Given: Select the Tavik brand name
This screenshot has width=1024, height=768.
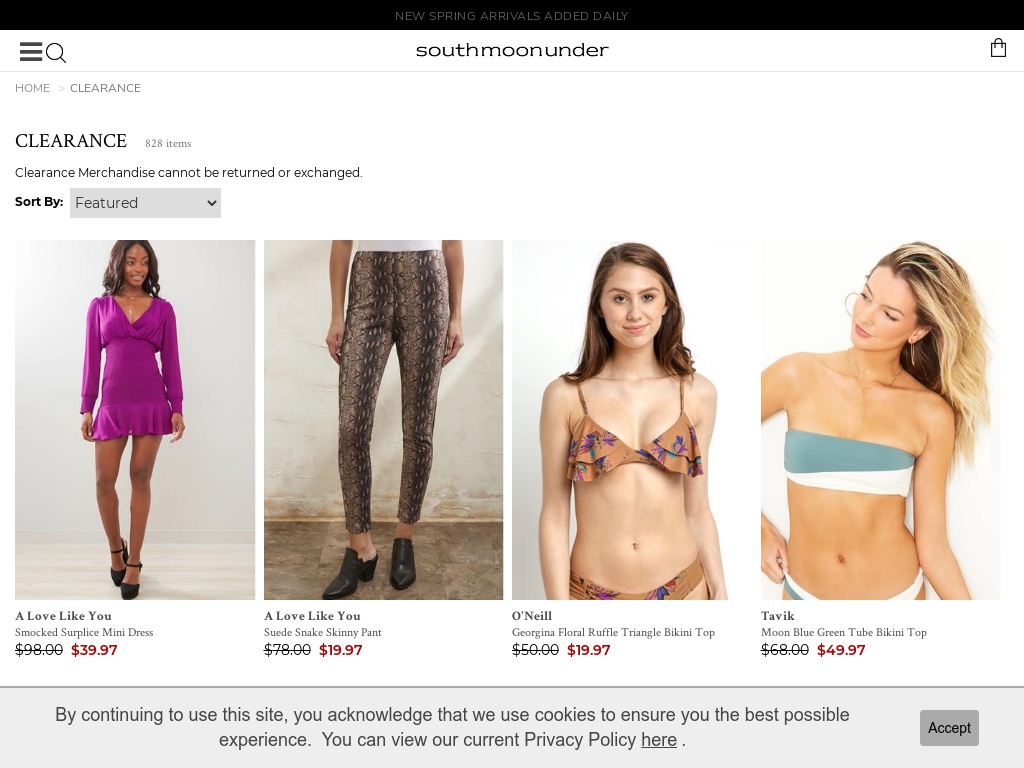Looking at the screenshot, I should [x=778, y=616].
